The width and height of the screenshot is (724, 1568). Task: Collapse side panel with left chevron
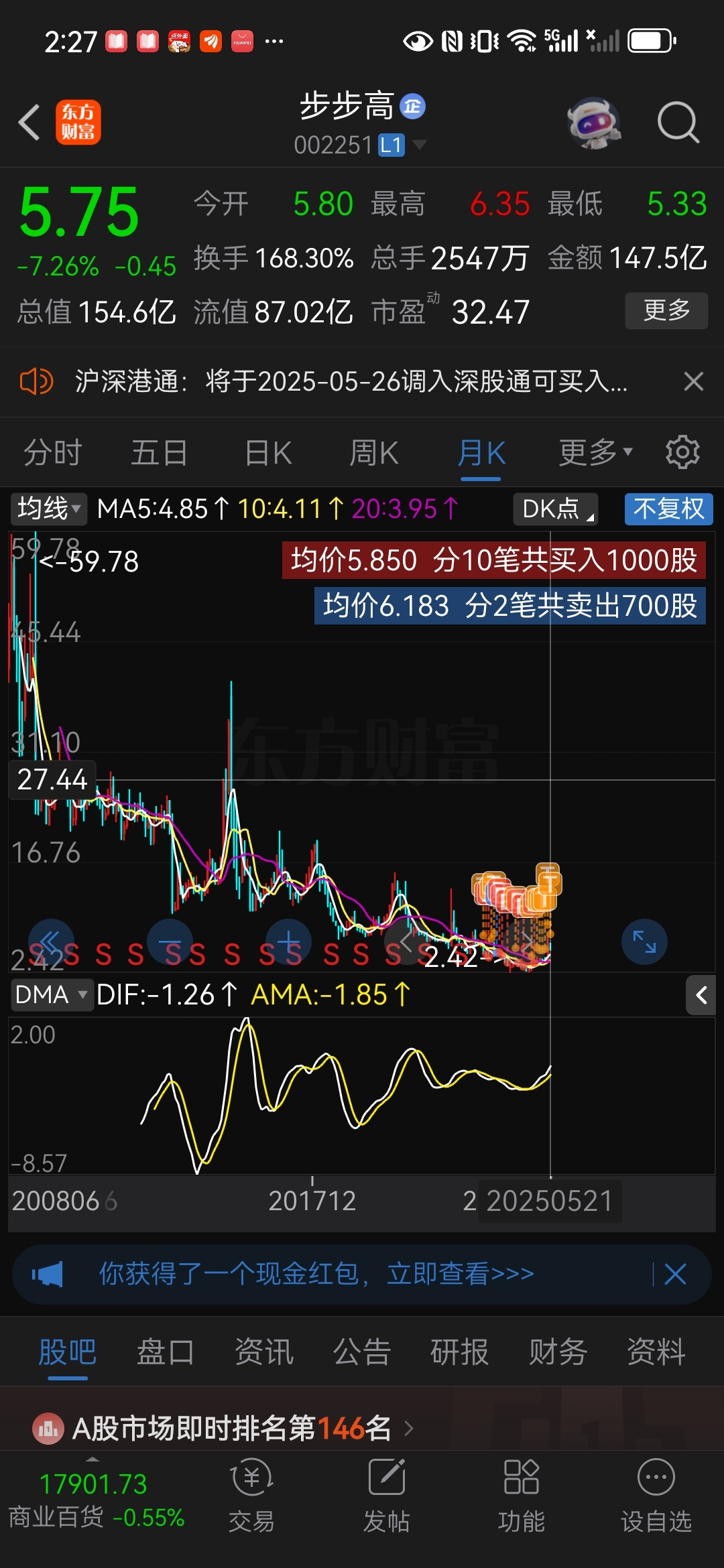(x=701, y=995)
